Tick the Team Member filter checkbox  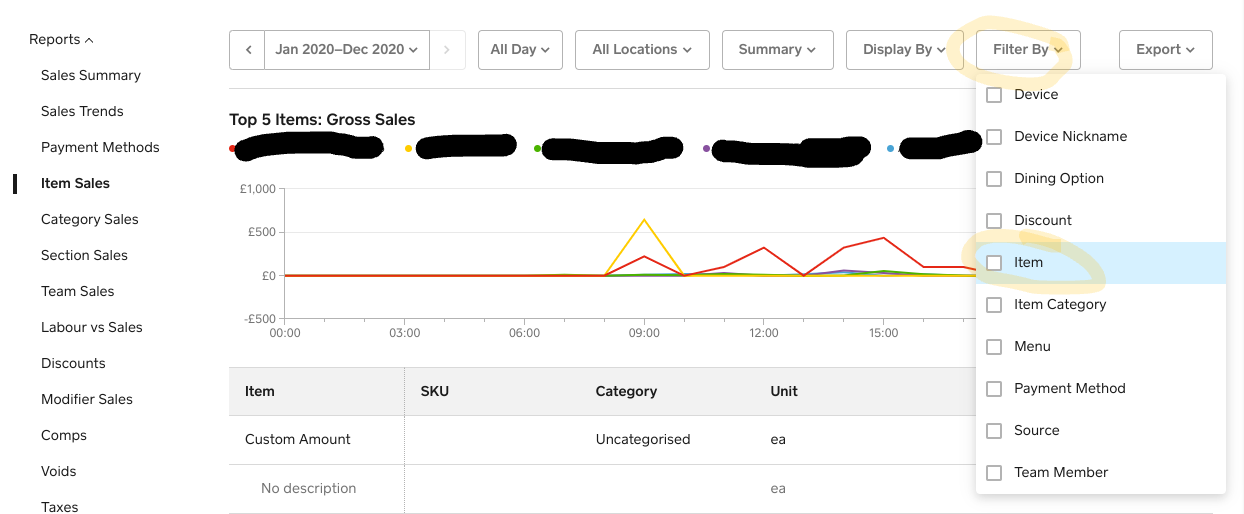[x=994, y=473]
